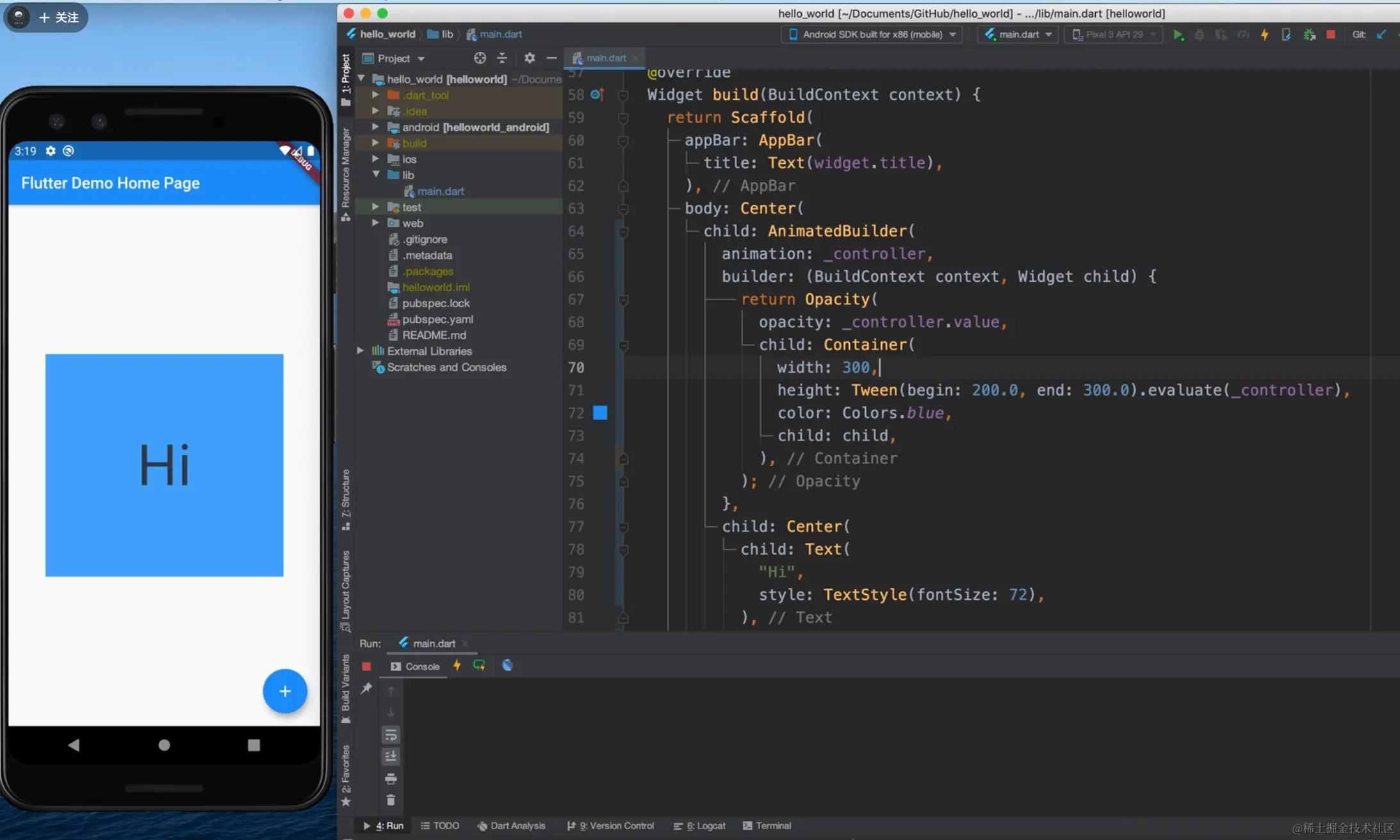This screenshot has height=840, width=1400.
Task: Click the red Stop button in top toolbar
Action: (x=1331, y=35)
